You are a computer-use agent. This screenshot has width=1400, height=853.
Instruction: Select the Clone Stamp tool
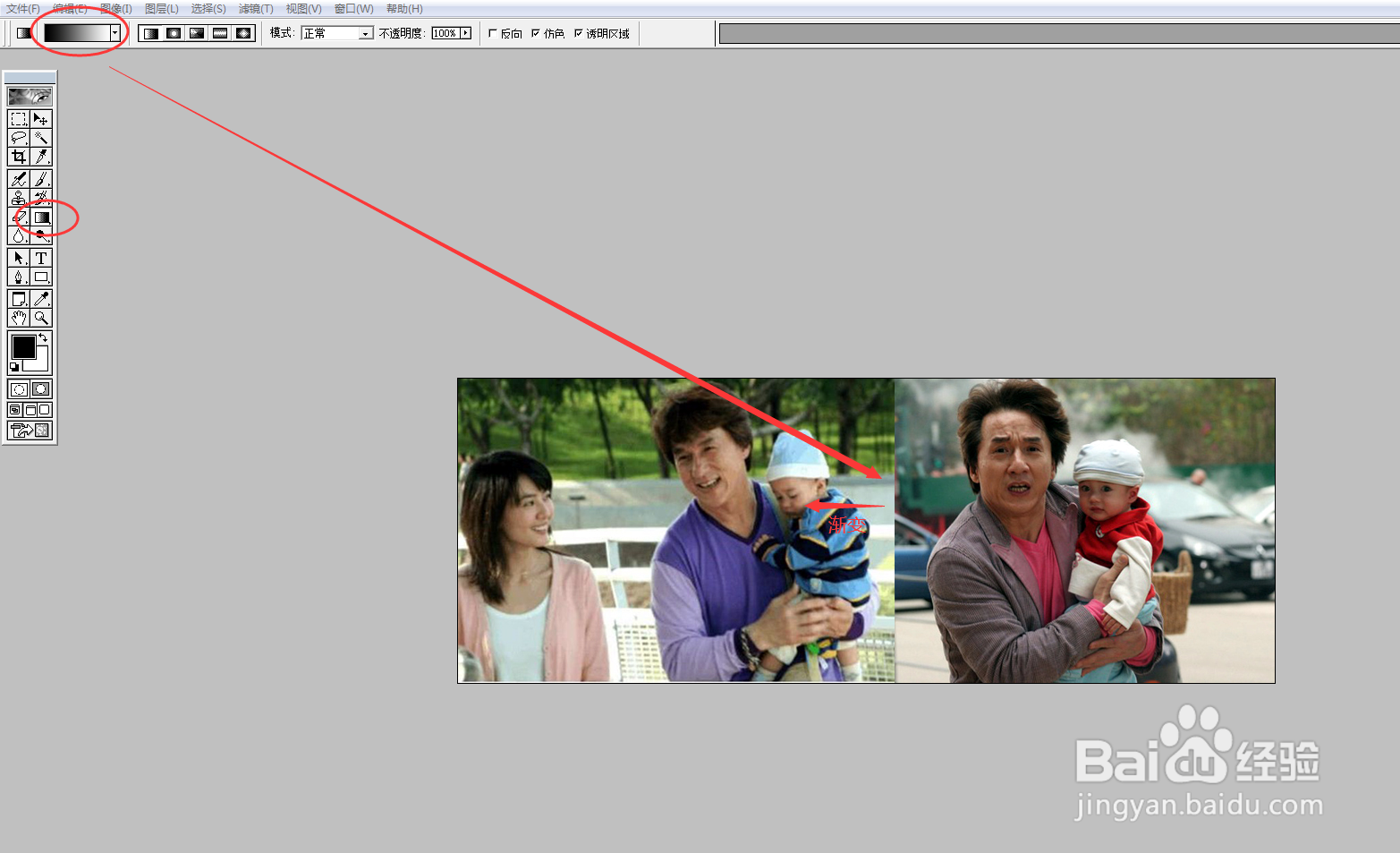[19, 198]
